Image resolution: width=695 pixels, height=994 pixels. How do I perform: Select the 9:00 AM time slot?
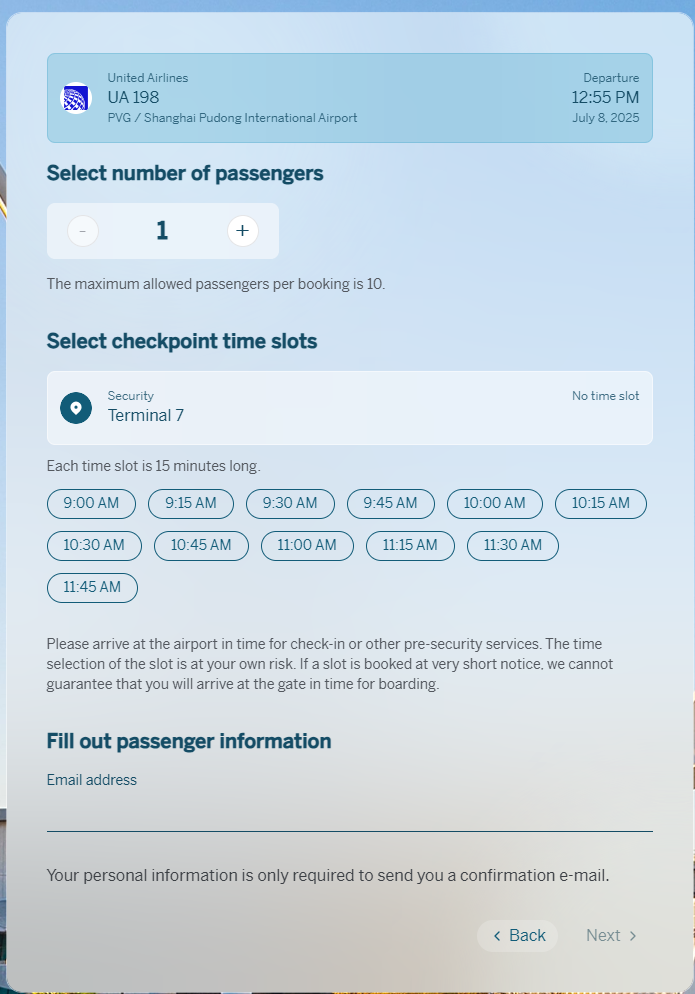(x=91, y=504)
